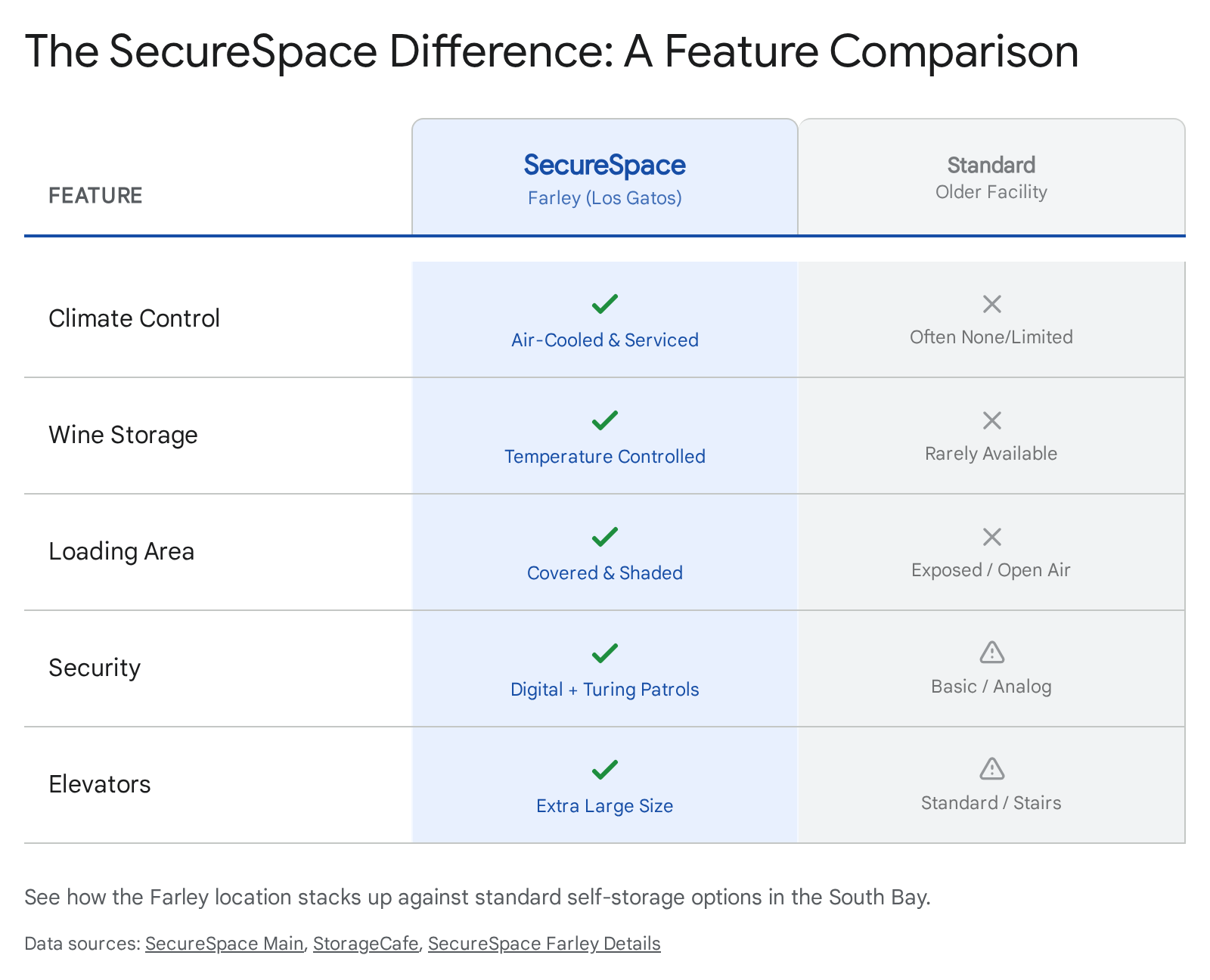Open the SecureSpace Farley Details link
The width and height of the screenshot is (1210, 980).
tap(544, 944)
